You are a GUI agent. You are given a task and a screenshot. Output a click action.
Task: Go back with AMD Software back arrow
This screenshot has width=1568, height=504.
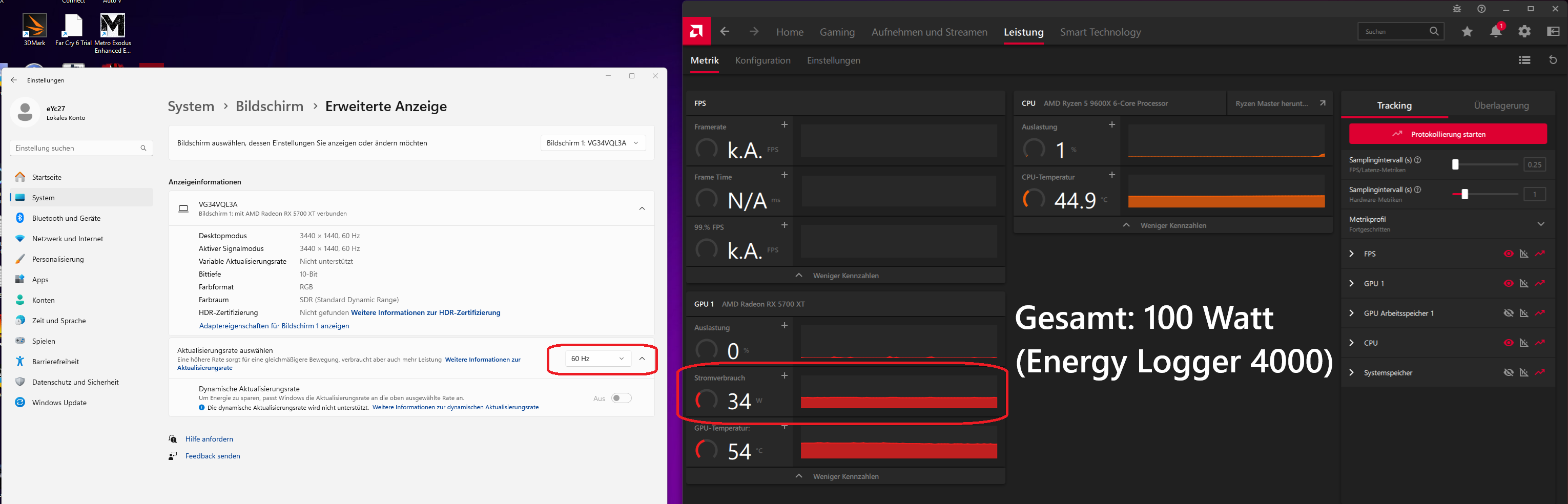(x=725, y=32)
